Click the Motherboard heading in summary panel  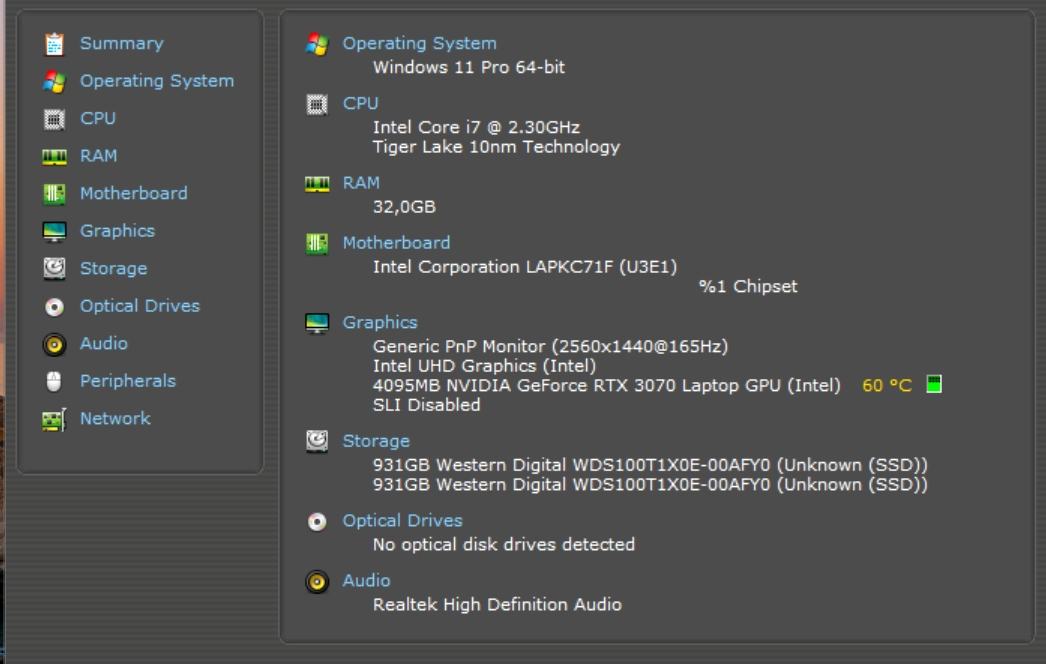click(396, 242)
